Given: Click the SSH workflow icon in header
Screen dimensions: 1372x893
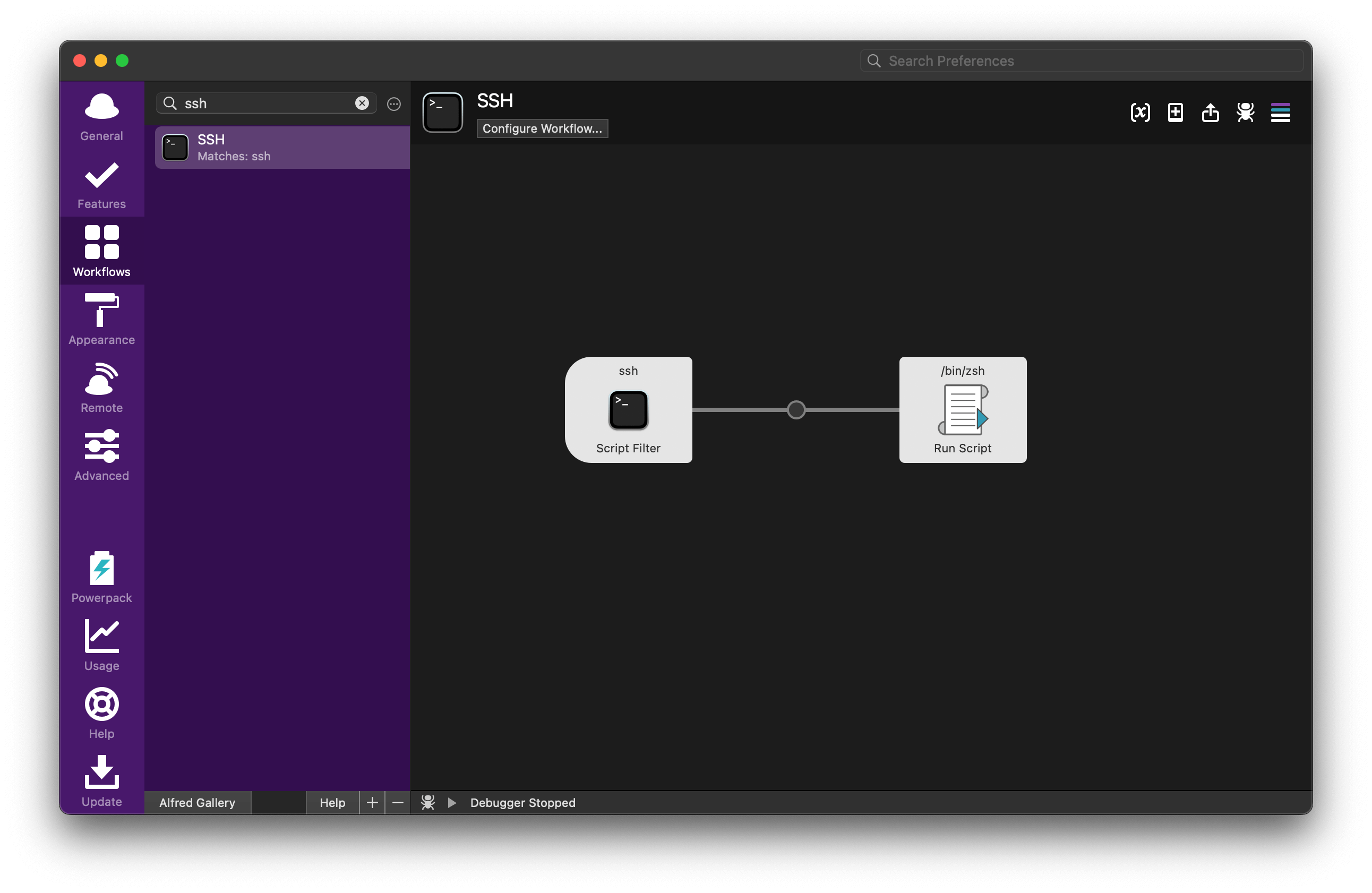Looking at the screenshot, I should 443,113.
